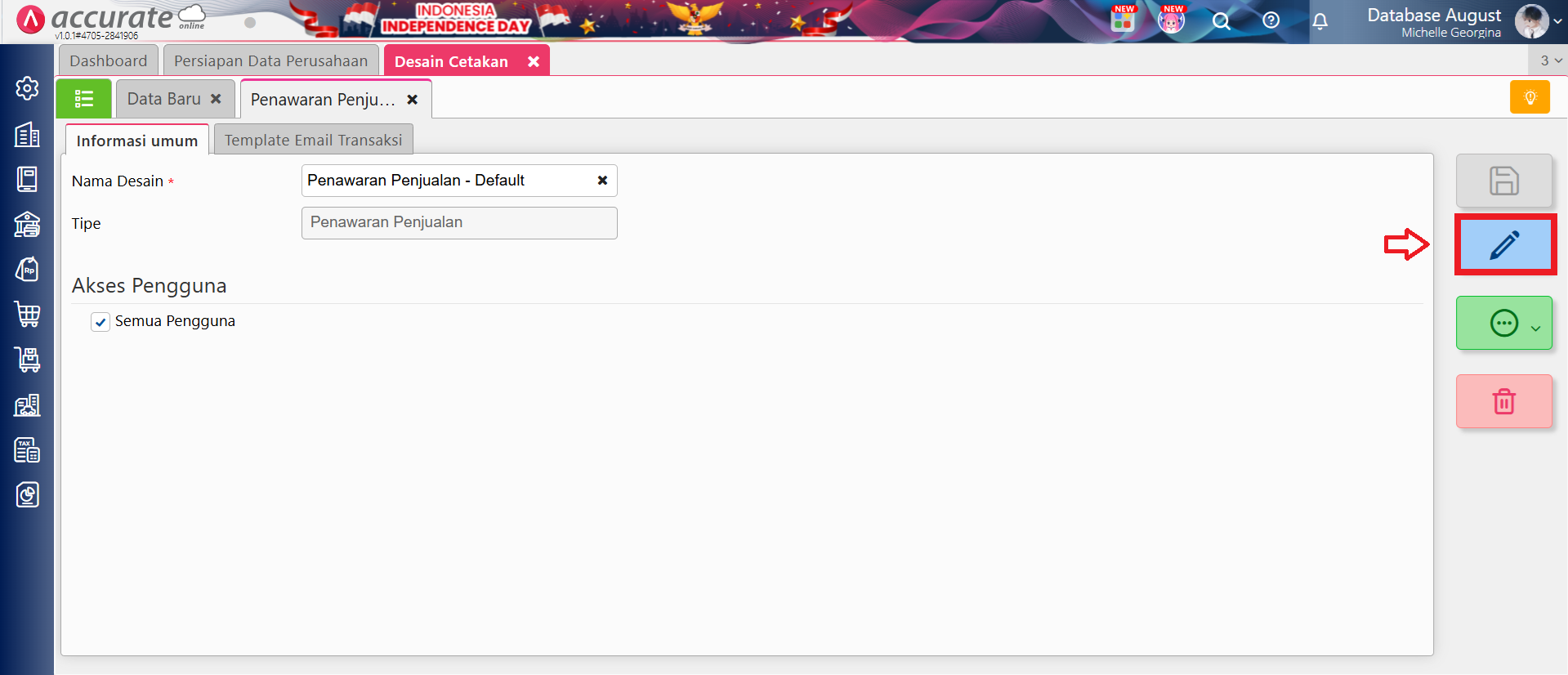Switch to the Template Email Transaksi tab
The width and height of the screenshot is (1568, 675).
click(x=314, y=140)
